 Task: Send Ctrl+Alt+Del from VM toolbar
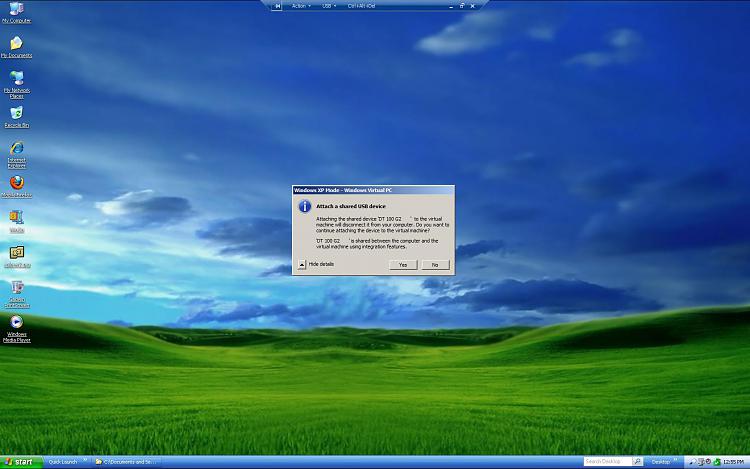(x=361, y=6)
